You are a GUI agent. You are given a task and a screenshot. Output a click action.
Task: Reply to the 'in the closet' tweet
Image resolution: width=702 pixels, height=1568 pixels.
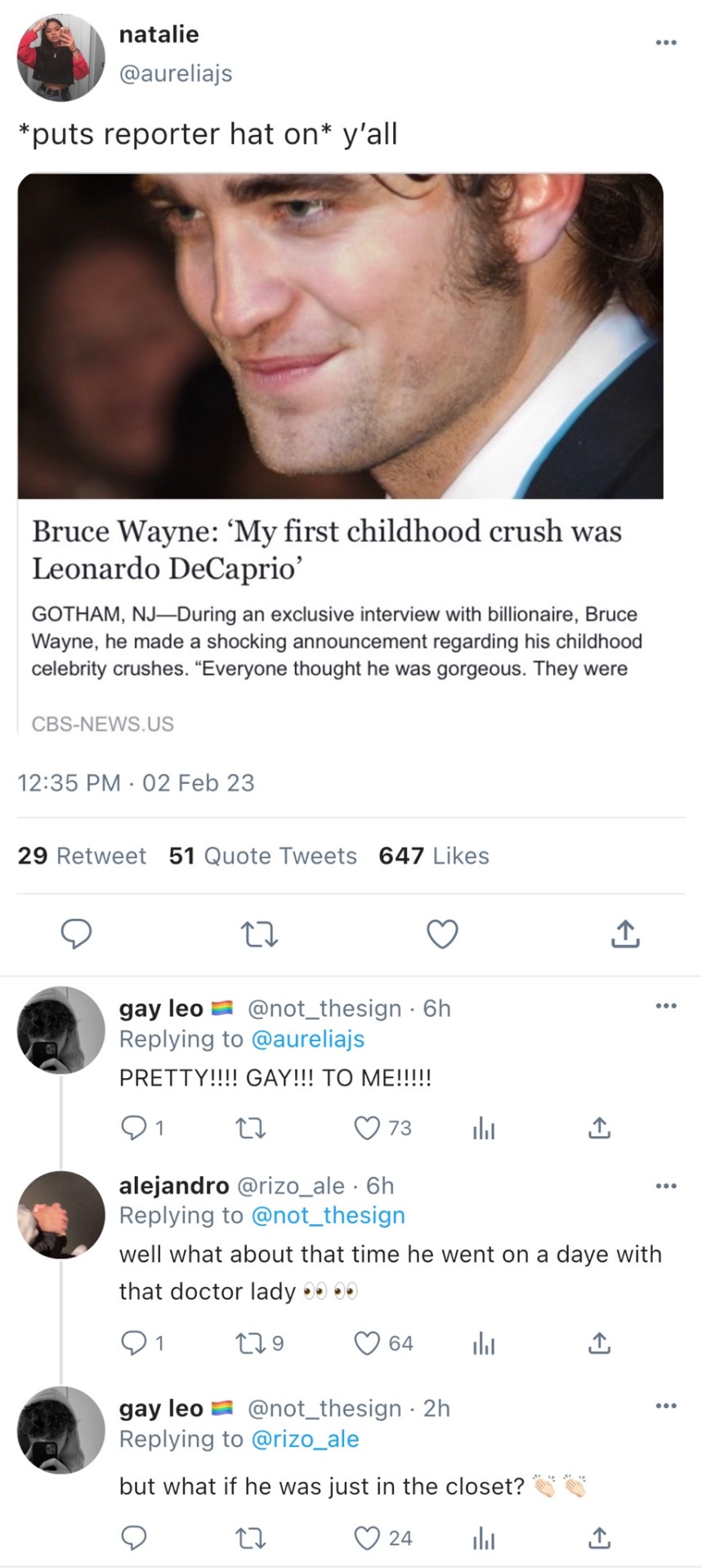point(133,1539)
